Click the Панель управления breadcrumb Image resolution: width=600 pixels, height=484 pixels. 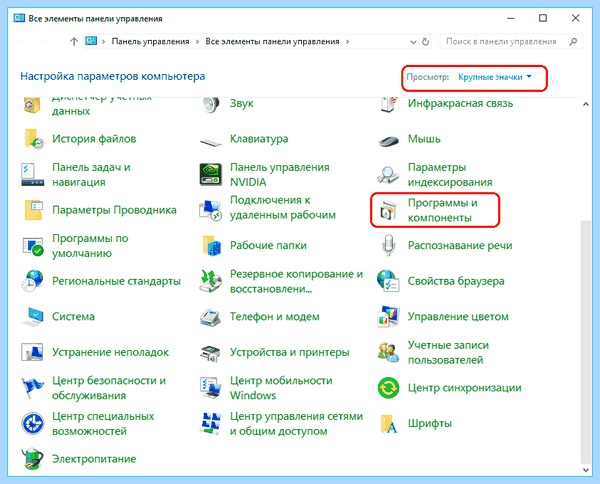coord(150,42)
